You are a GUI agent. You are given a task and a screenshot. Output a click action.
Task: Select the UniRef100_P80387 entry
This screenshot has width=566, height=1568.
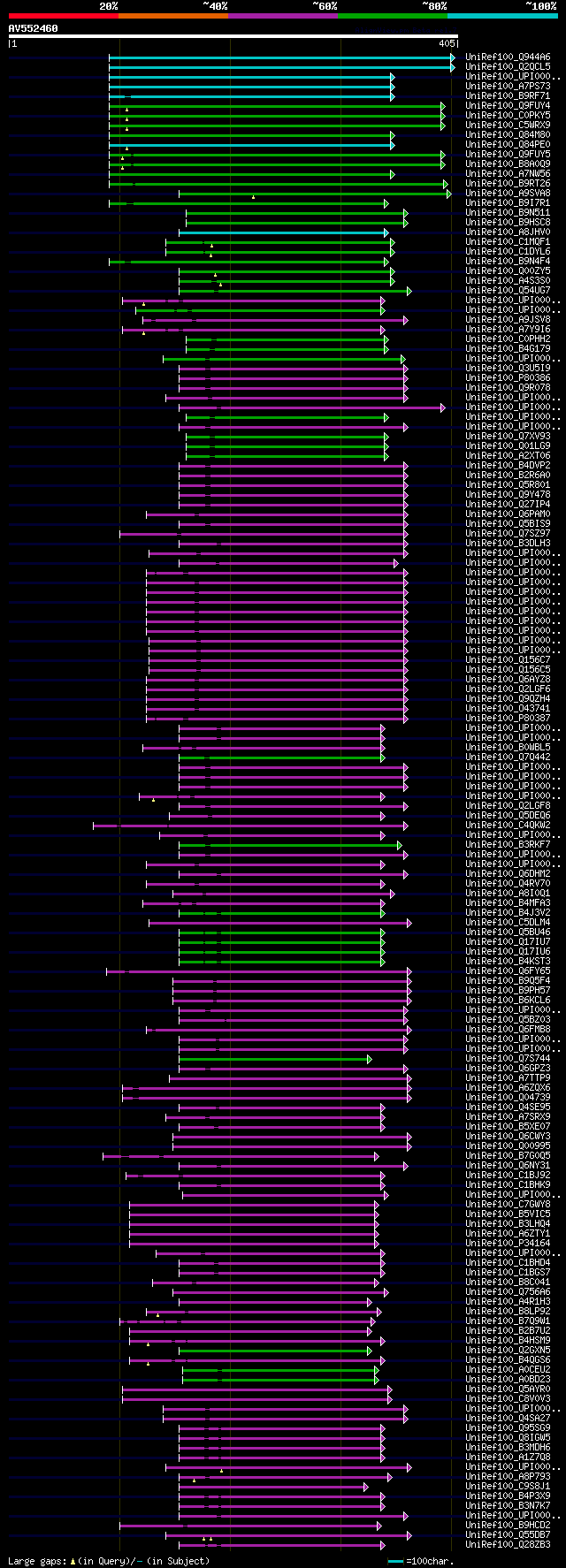(x=508, y=719)
